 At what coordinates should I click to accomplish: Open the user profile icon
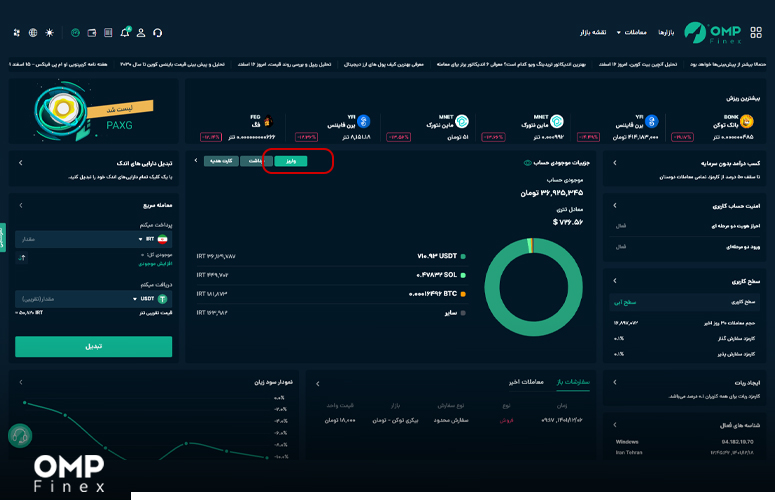141,33
